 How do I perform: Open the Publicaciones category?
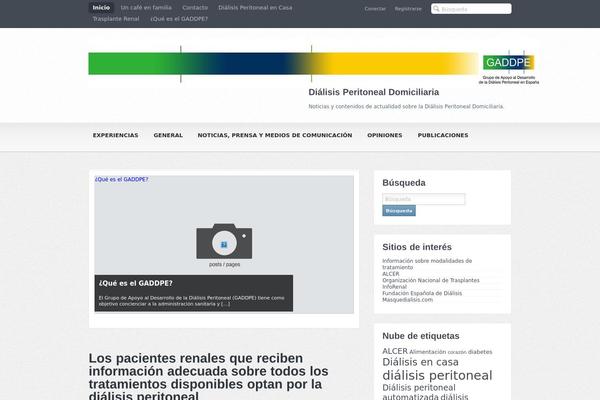pyautogui.click(x=443, y=135)
